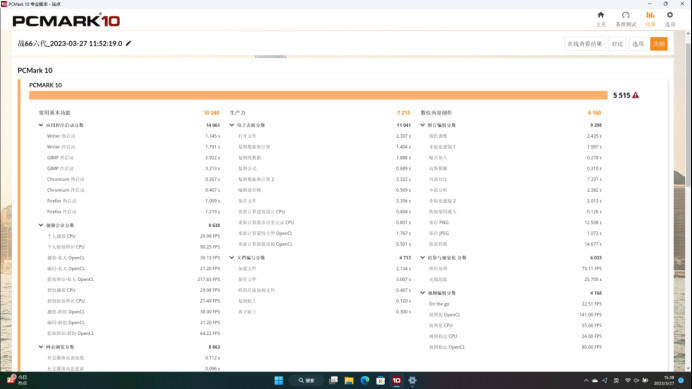Collapse the App Start-up score group above Writer rows
The image size is (692, 389).
(41, 125)
